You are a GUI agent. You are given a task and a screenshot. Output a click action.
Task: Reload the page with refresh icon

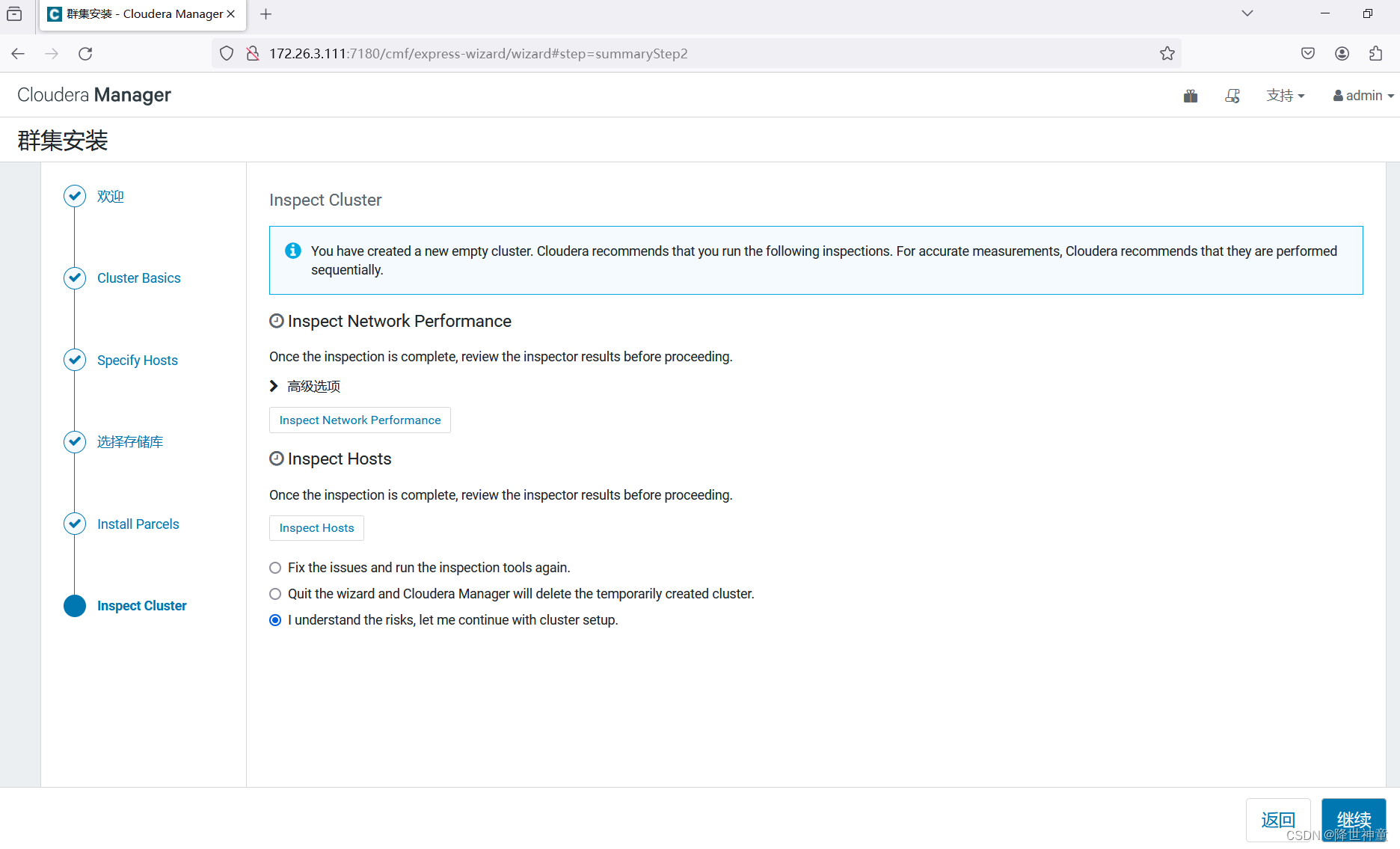pos(85,53)
